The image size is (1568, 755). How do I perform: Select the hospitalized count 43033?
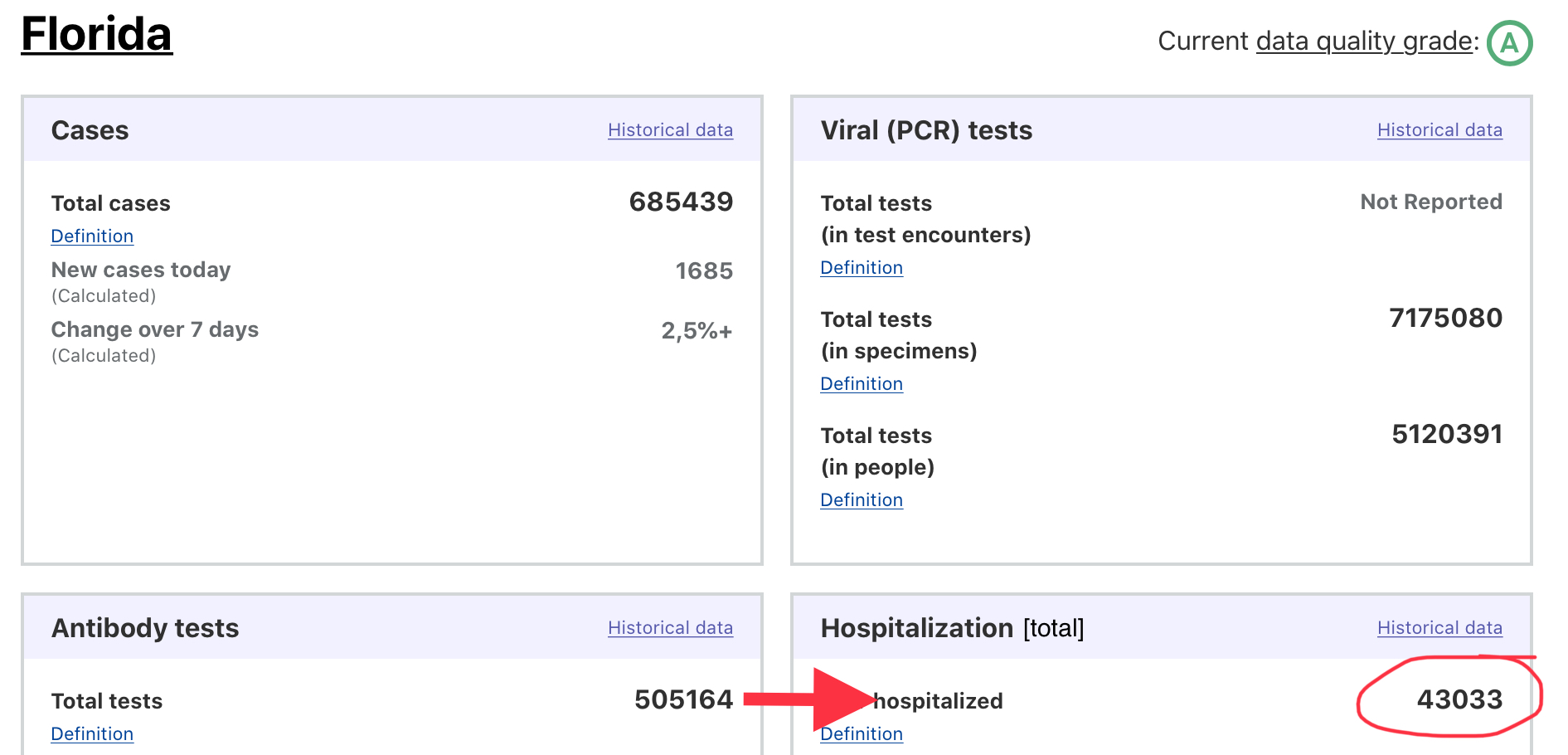tap(1459, 699)
